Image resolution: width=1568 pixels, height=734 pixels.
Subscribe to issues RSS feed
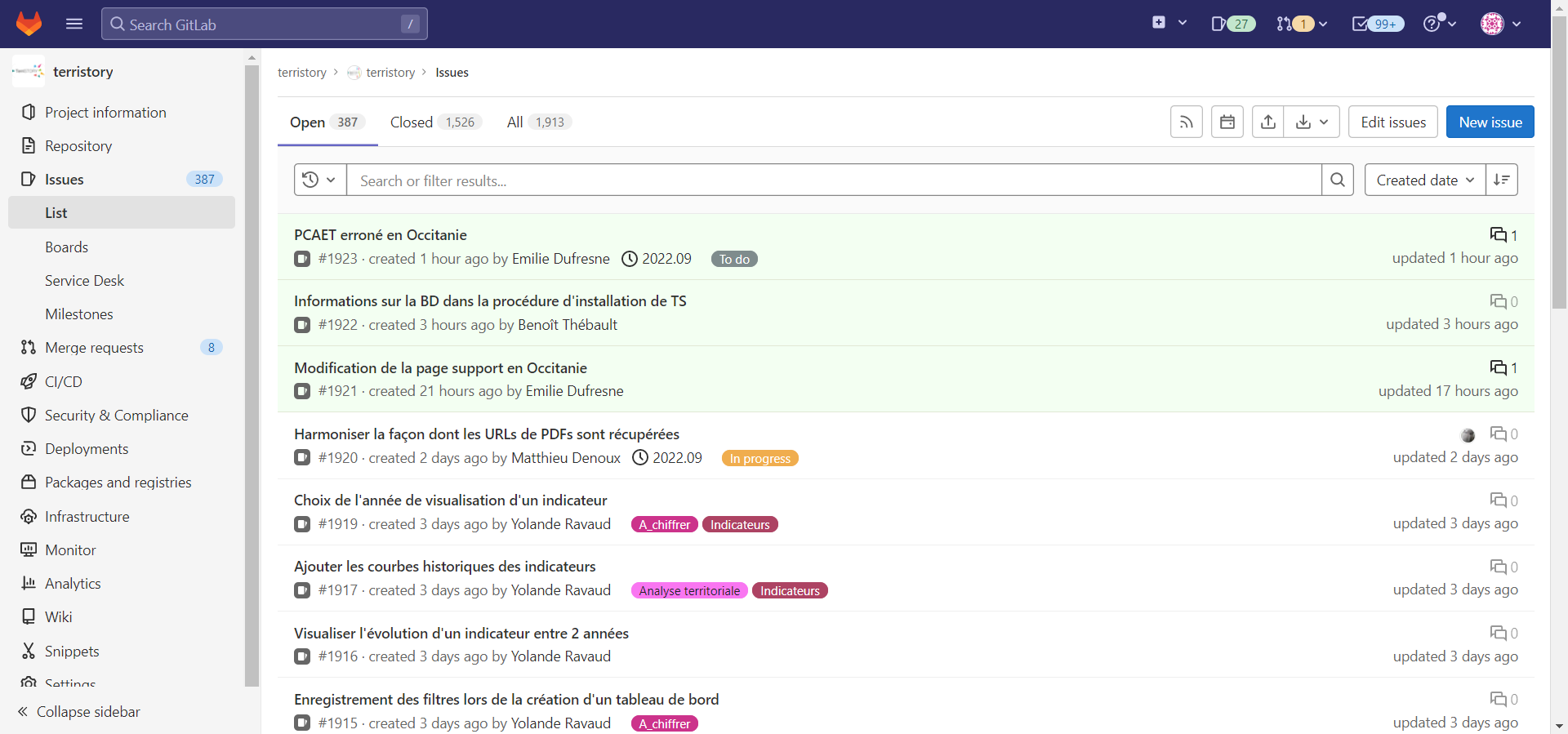click(x=1187, y=122)
